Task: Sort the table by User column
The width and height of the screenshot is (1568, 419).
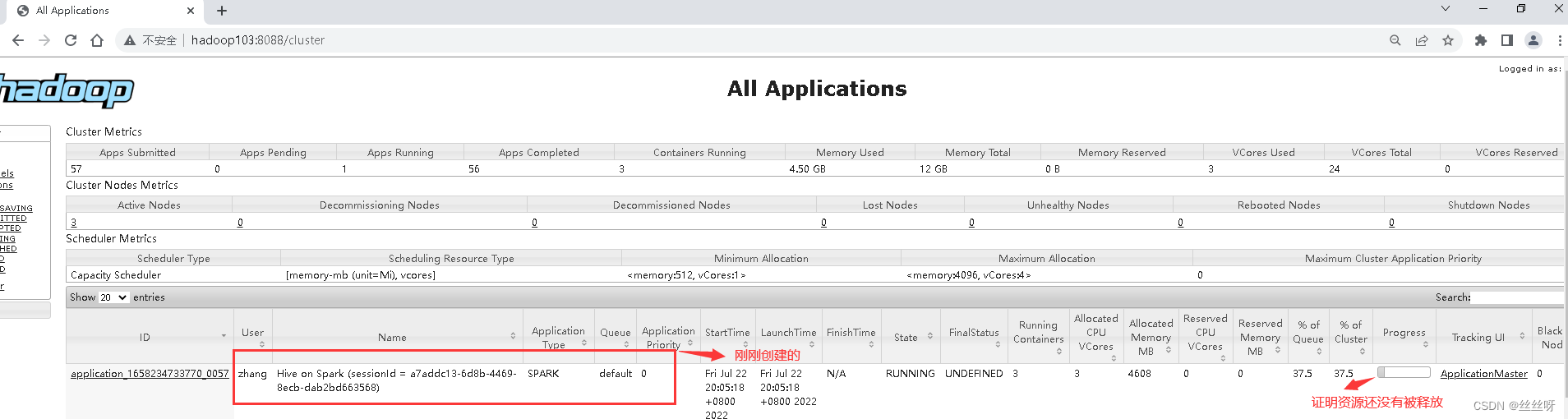Action: click(x=253, y=337)
